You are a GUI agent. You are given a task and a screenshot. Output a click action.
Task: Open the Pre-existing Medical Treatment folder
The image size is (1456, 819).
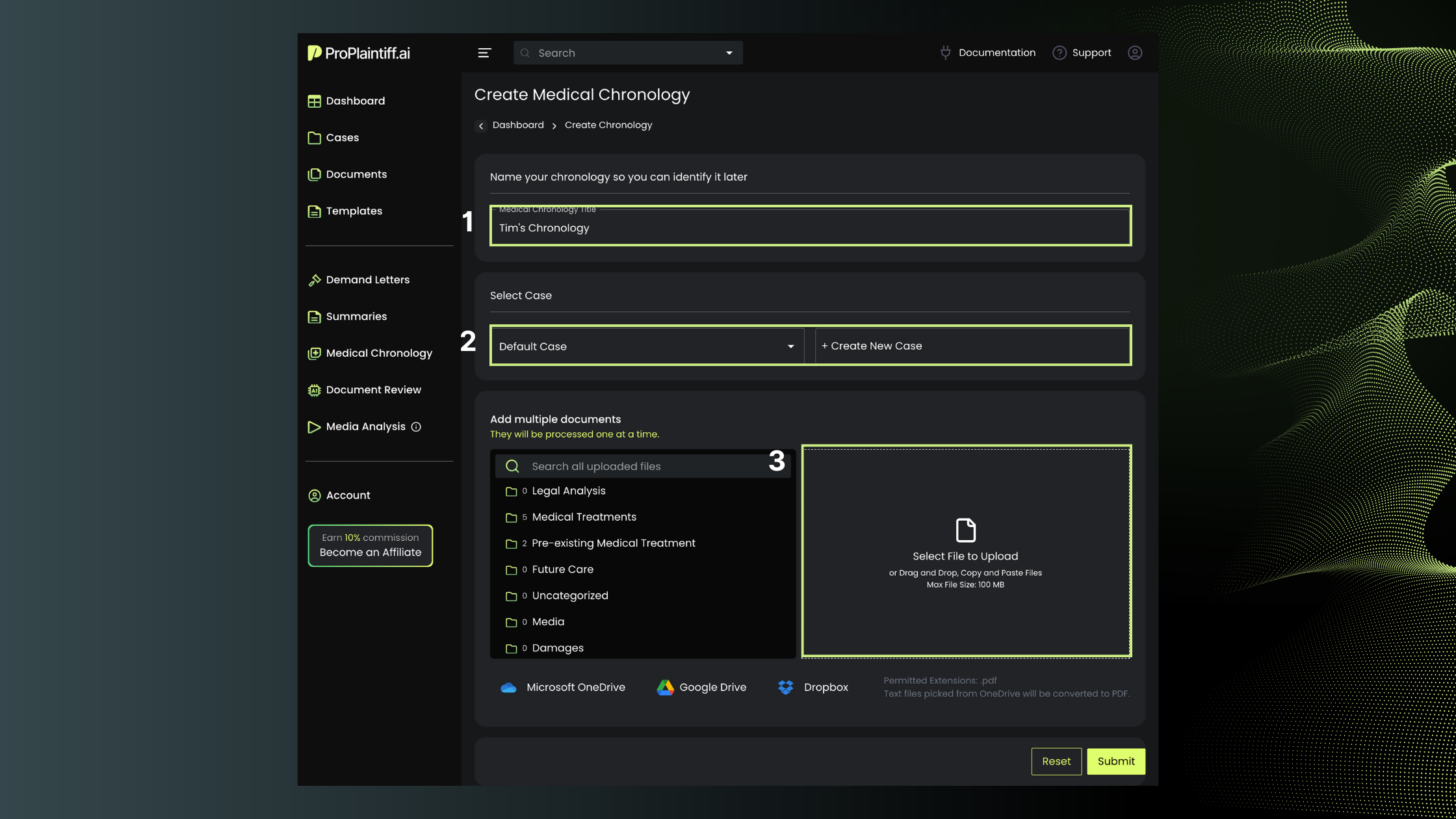tap(613, 543)
